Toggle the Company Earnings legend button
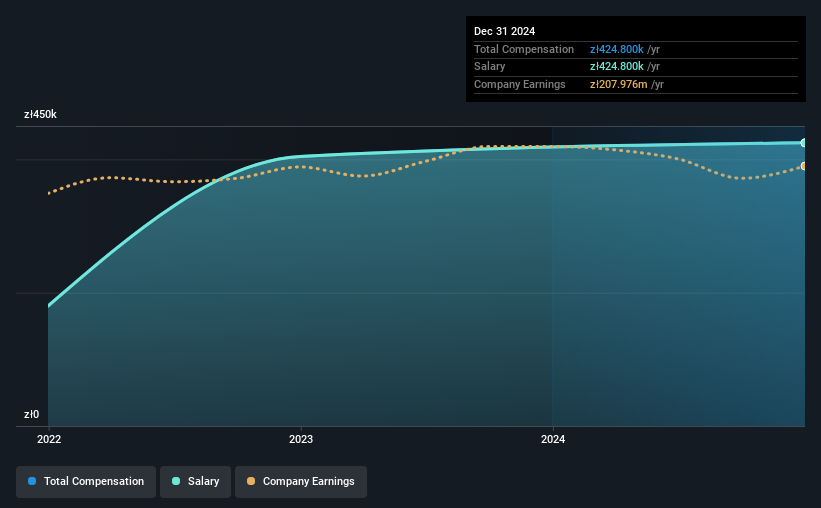Viewport: 821px width, 508px height. (x=301, y=481)
